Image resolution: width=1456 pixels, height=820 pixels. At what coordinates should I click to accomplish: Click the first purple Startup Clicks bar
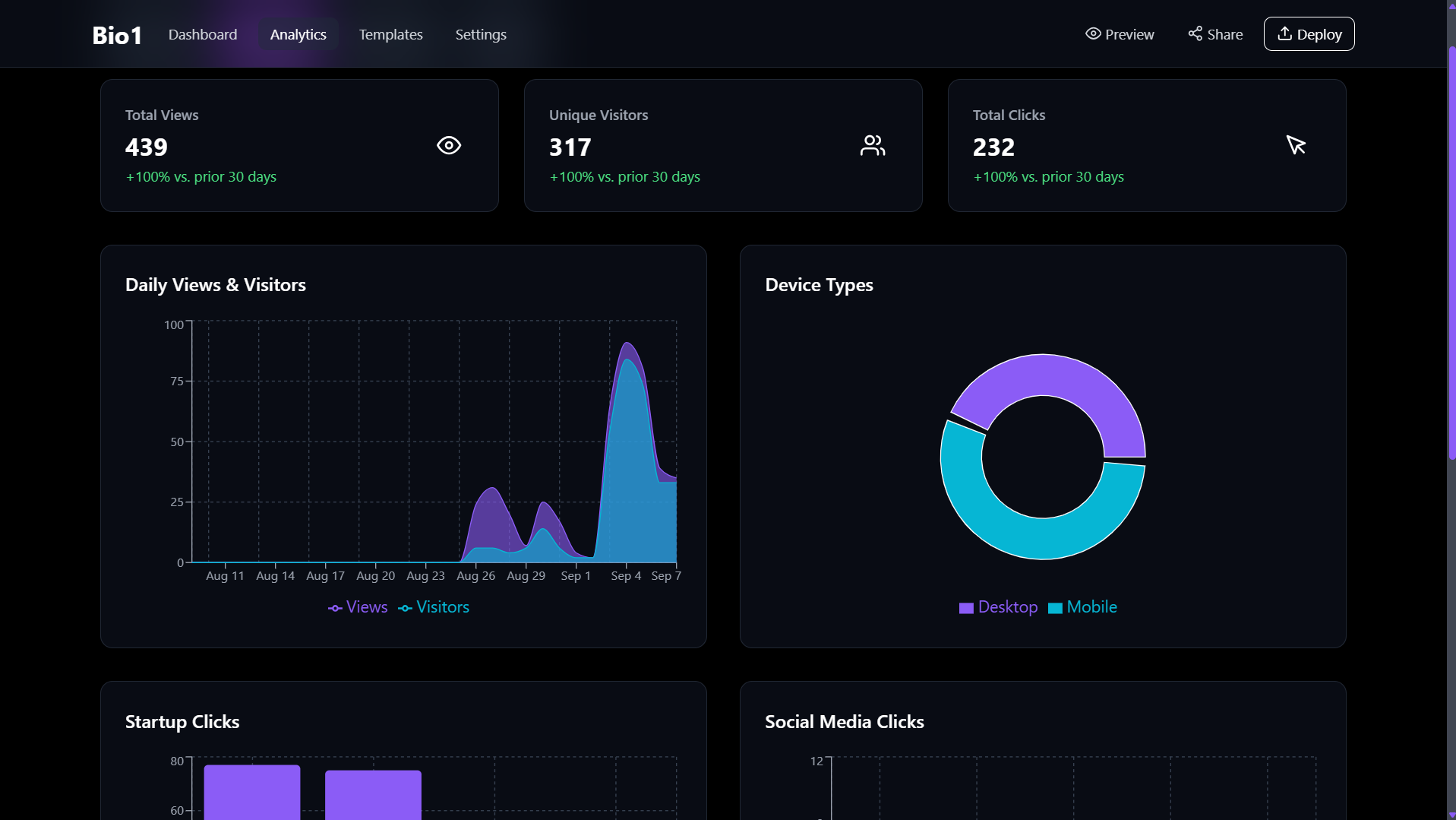pyautogui.click(x=252, y=790)
